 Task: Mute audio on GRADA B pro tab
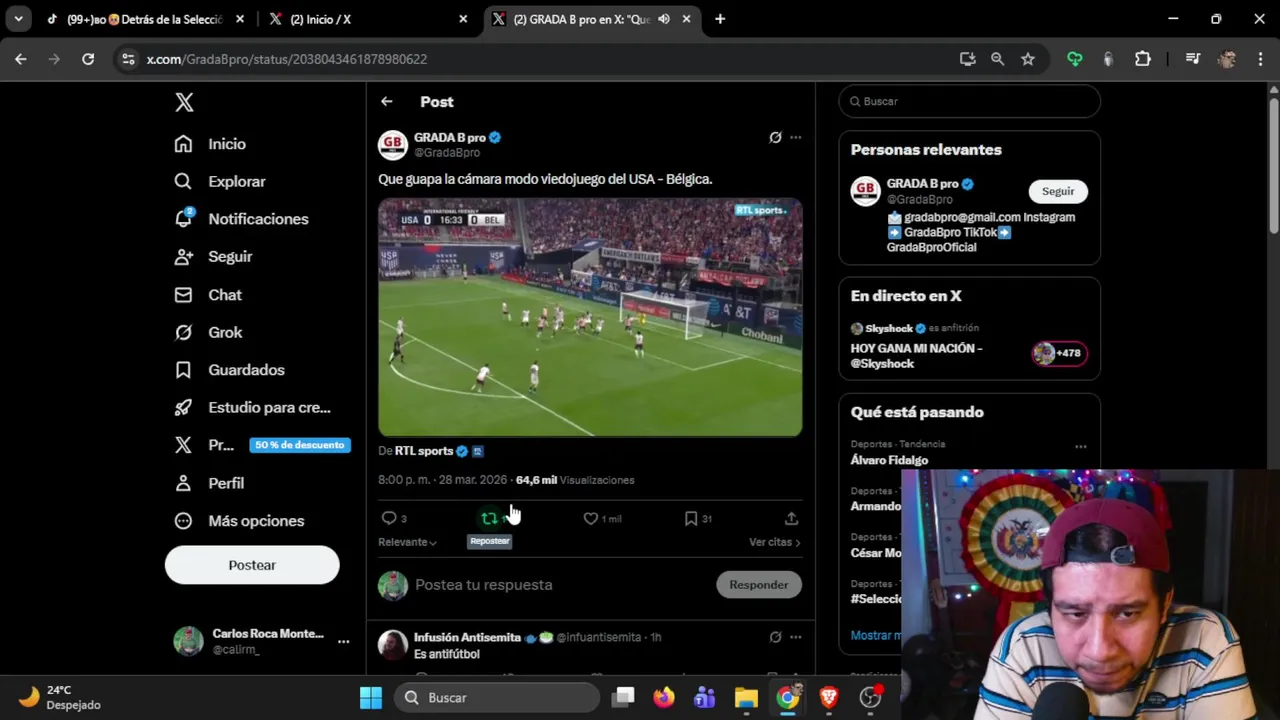coord(664,19)
